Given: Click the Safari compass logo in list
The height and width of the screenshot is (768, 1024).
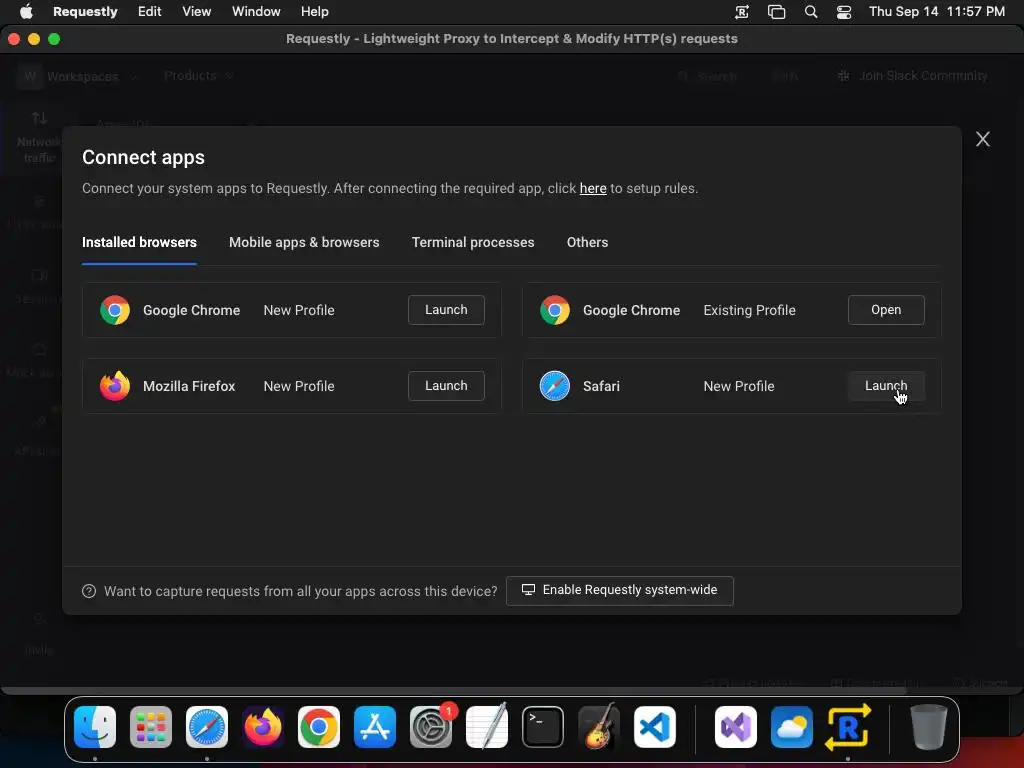Looking at the screenshot, I should pyautogui.click(x=554, y=386).
